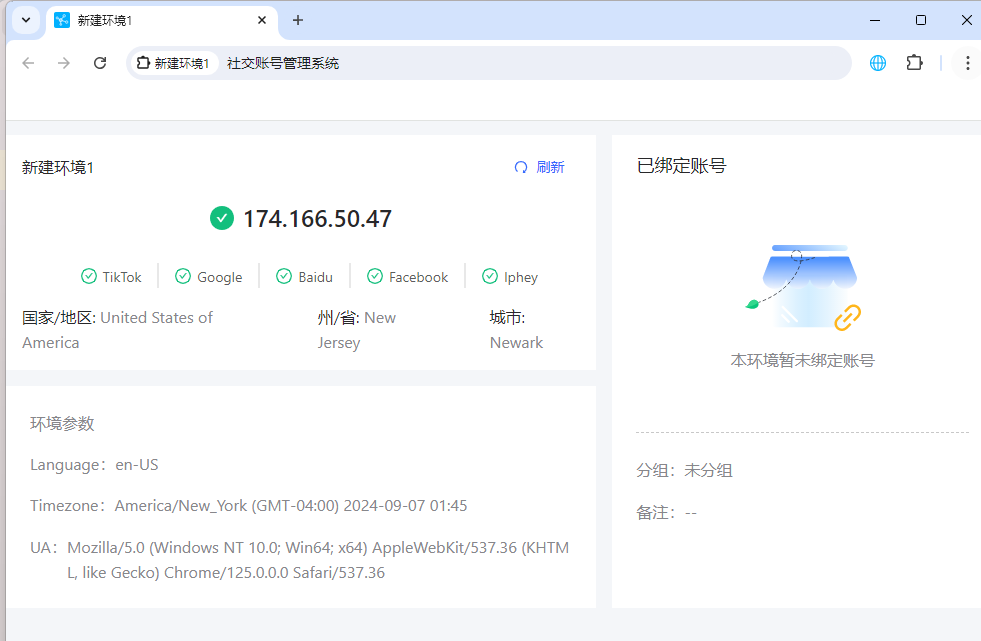Reload the page with the refresh icon
This screenshot has width=981, height=641.
coord(99,62)
